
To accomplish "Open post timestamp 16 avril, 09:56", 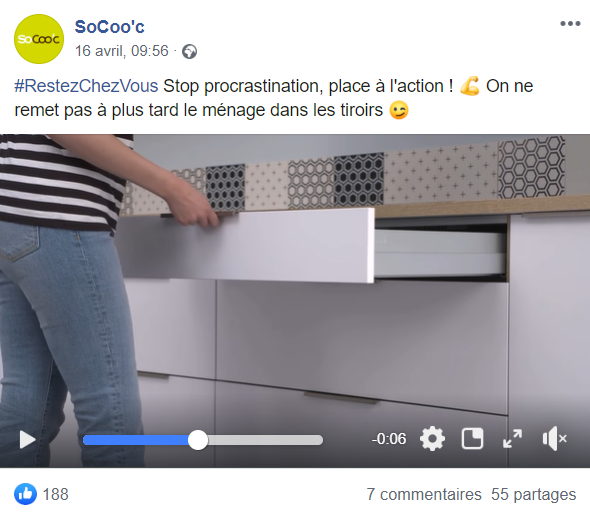I will click(x=122, y=51).
